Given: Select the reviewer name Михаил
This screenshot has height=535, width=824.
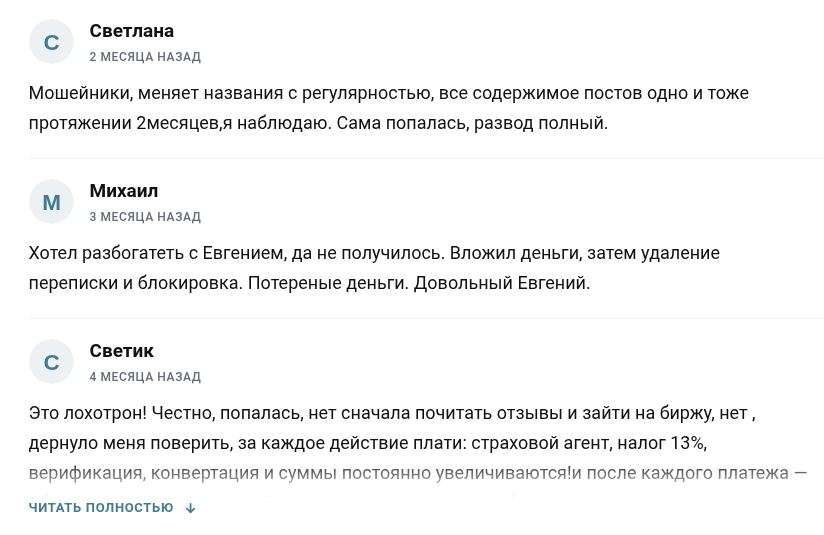Looking at the screenshot, I should coord(124,191).
